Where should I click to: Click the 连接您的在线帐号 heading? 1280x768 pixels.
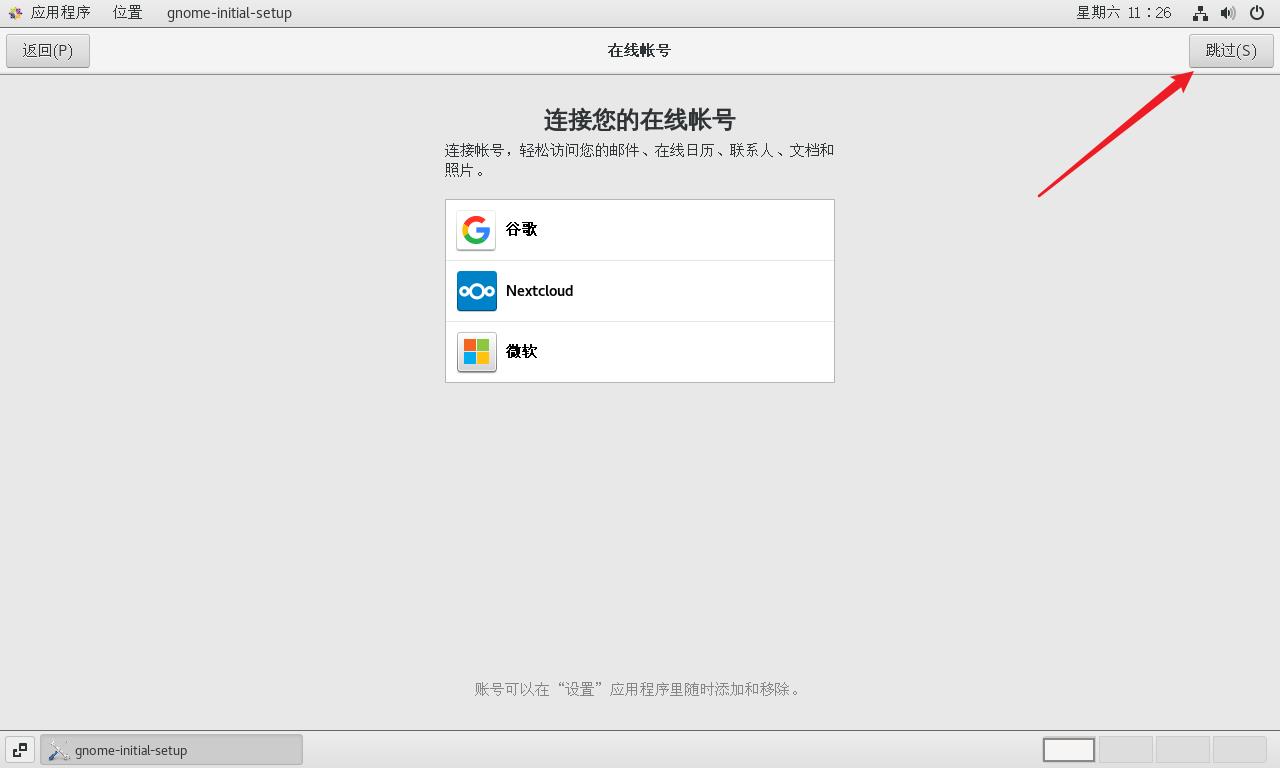point(640,120)
